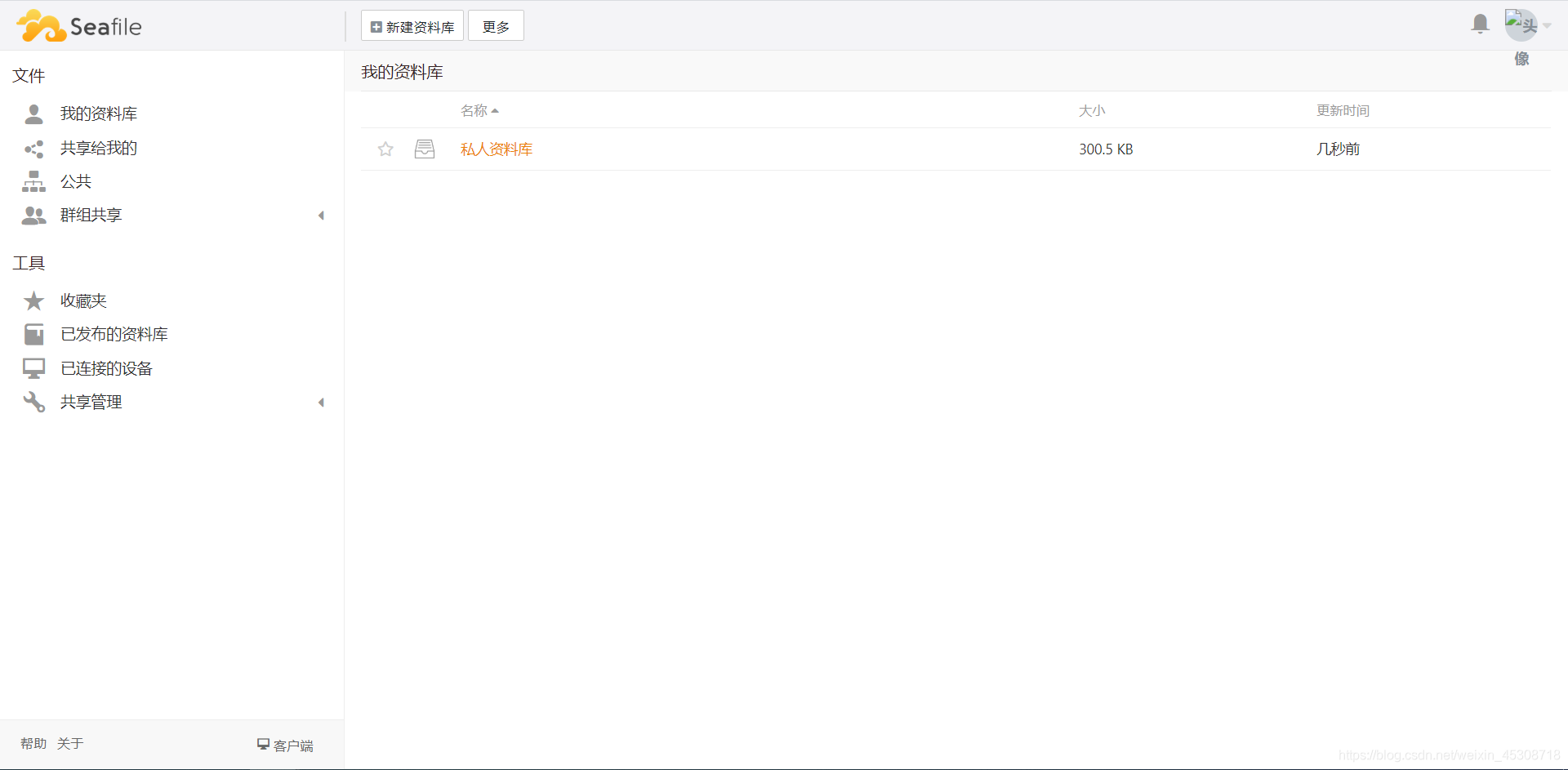
Task: Open the 公共 section
Action: (x=76, y=181)
